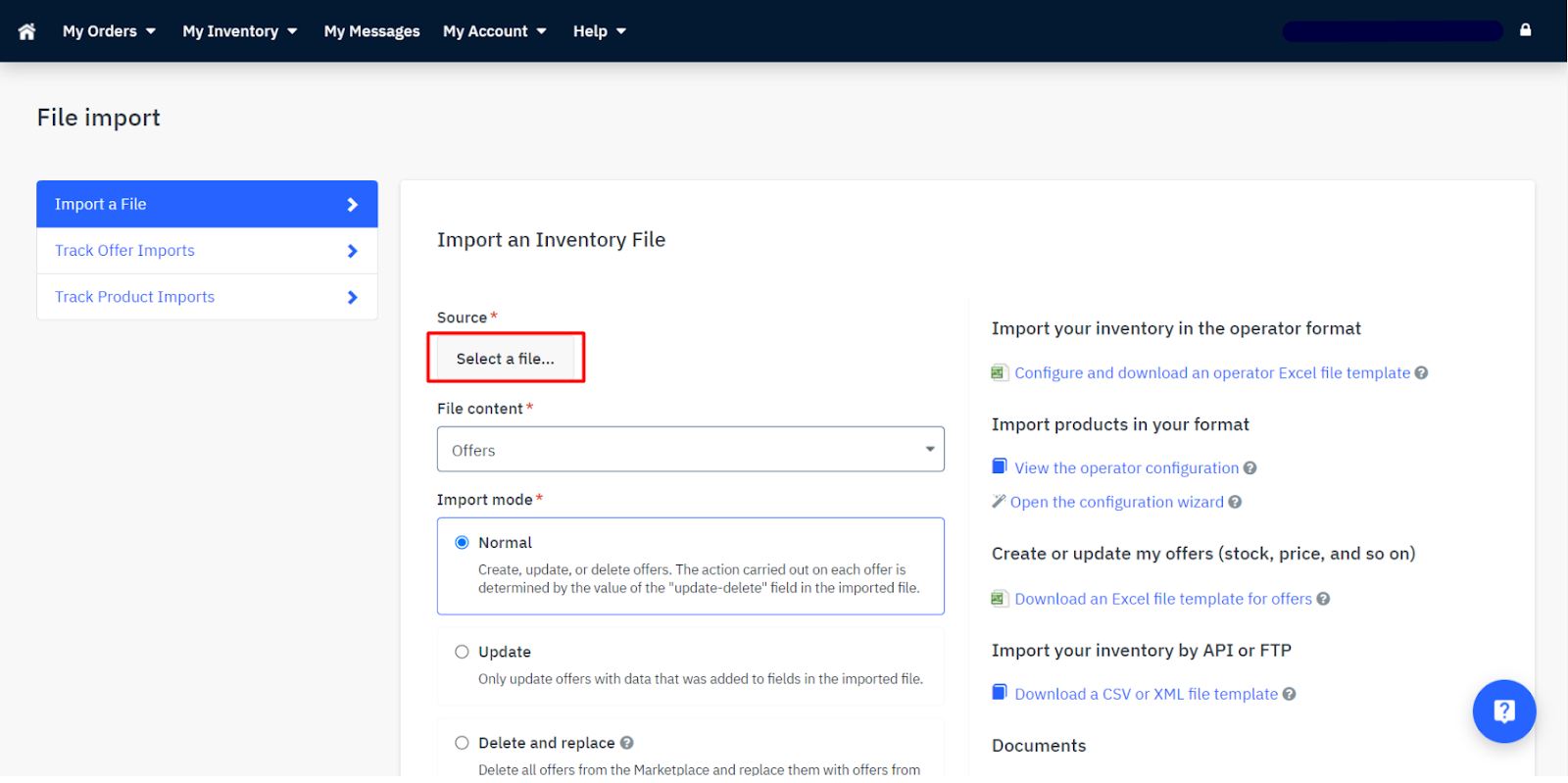Go to the home page icon

(x=26, y=31)
